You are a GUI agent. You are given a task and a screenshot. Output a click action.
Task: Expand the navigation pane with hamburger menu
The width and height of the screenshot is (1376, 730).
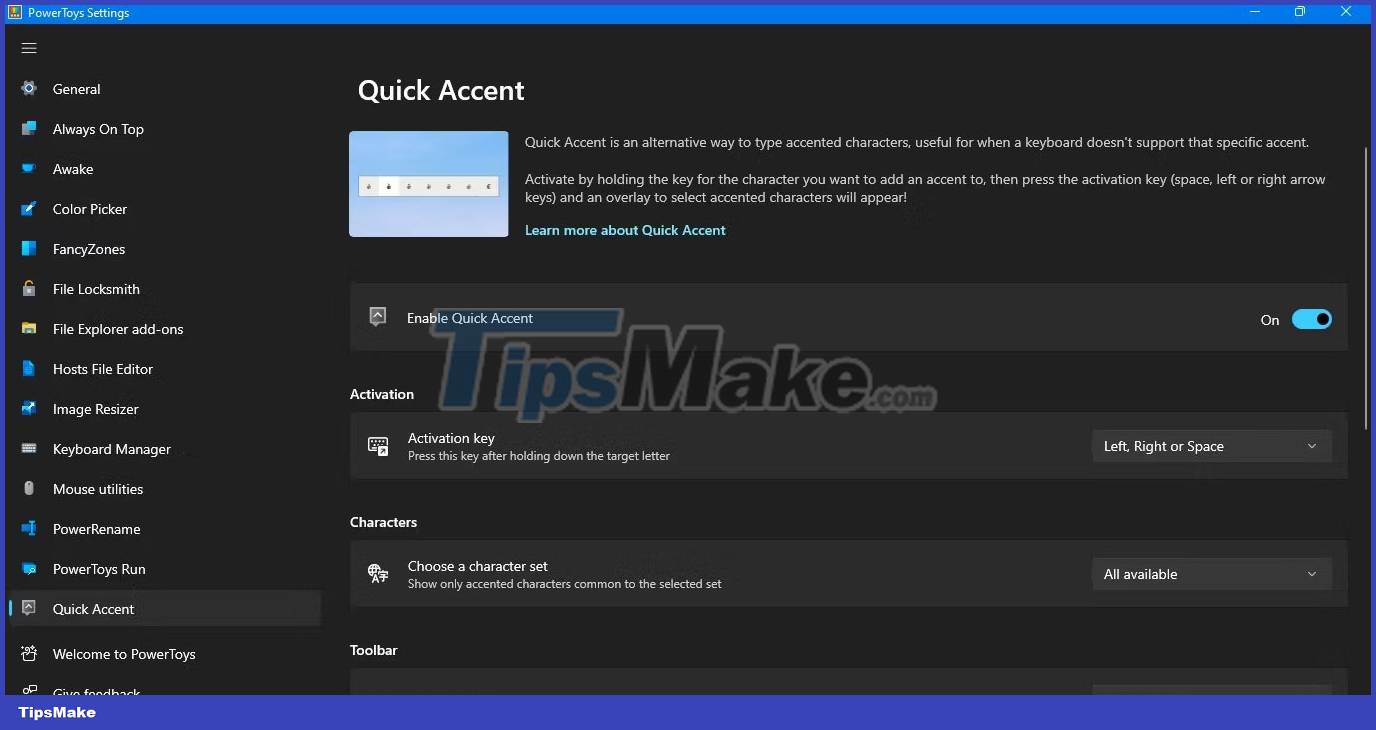[28, 47]
